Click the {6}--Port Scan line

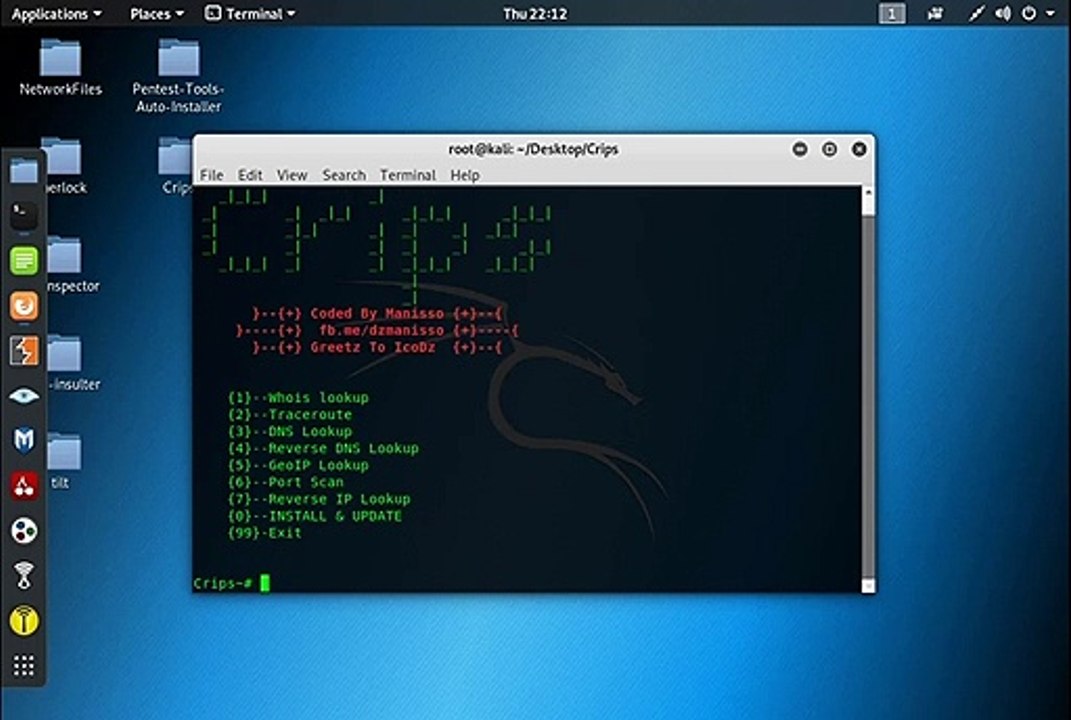286,482
